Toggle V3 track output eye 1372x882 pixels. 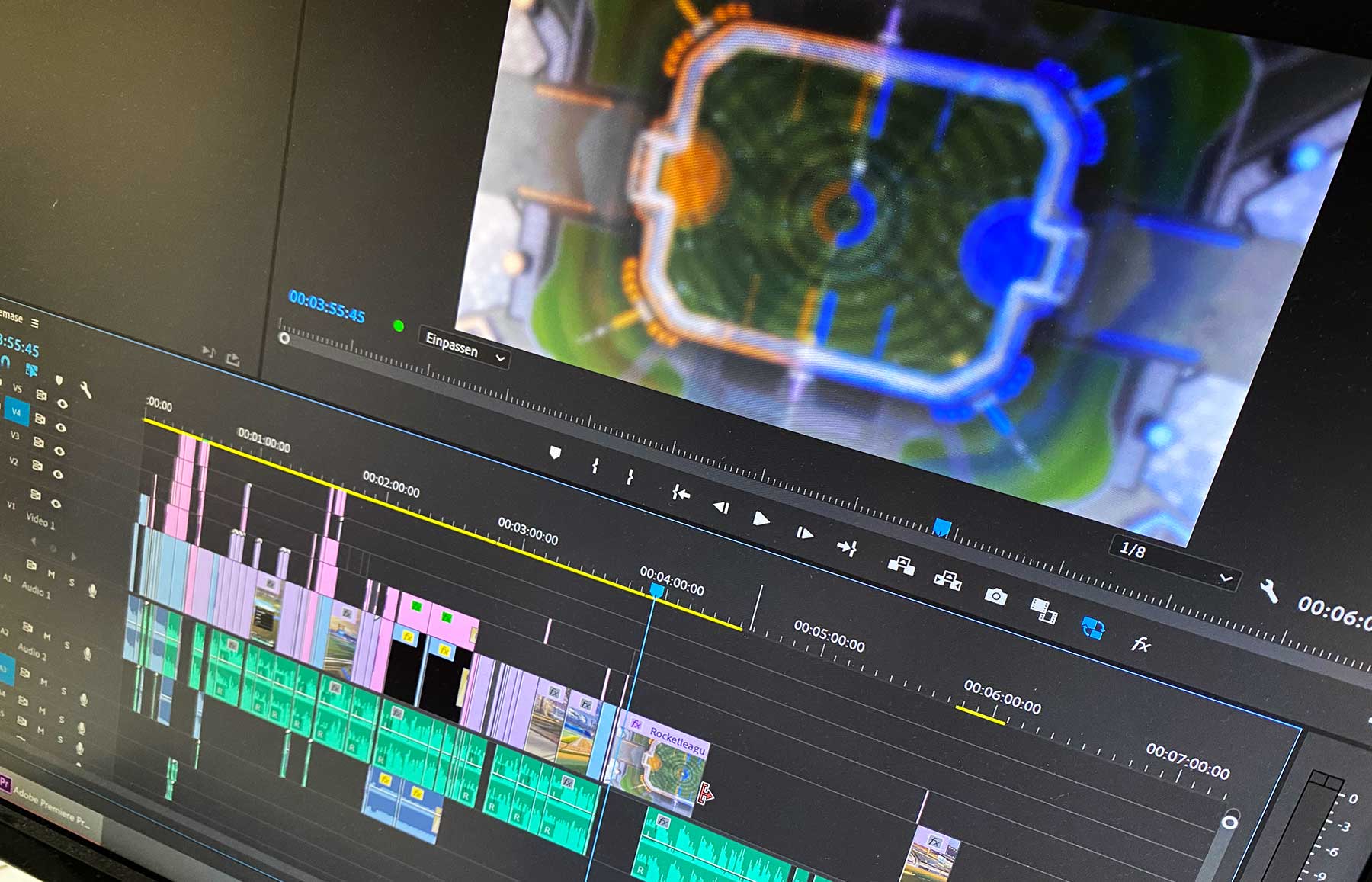click(x=59, y=451)
